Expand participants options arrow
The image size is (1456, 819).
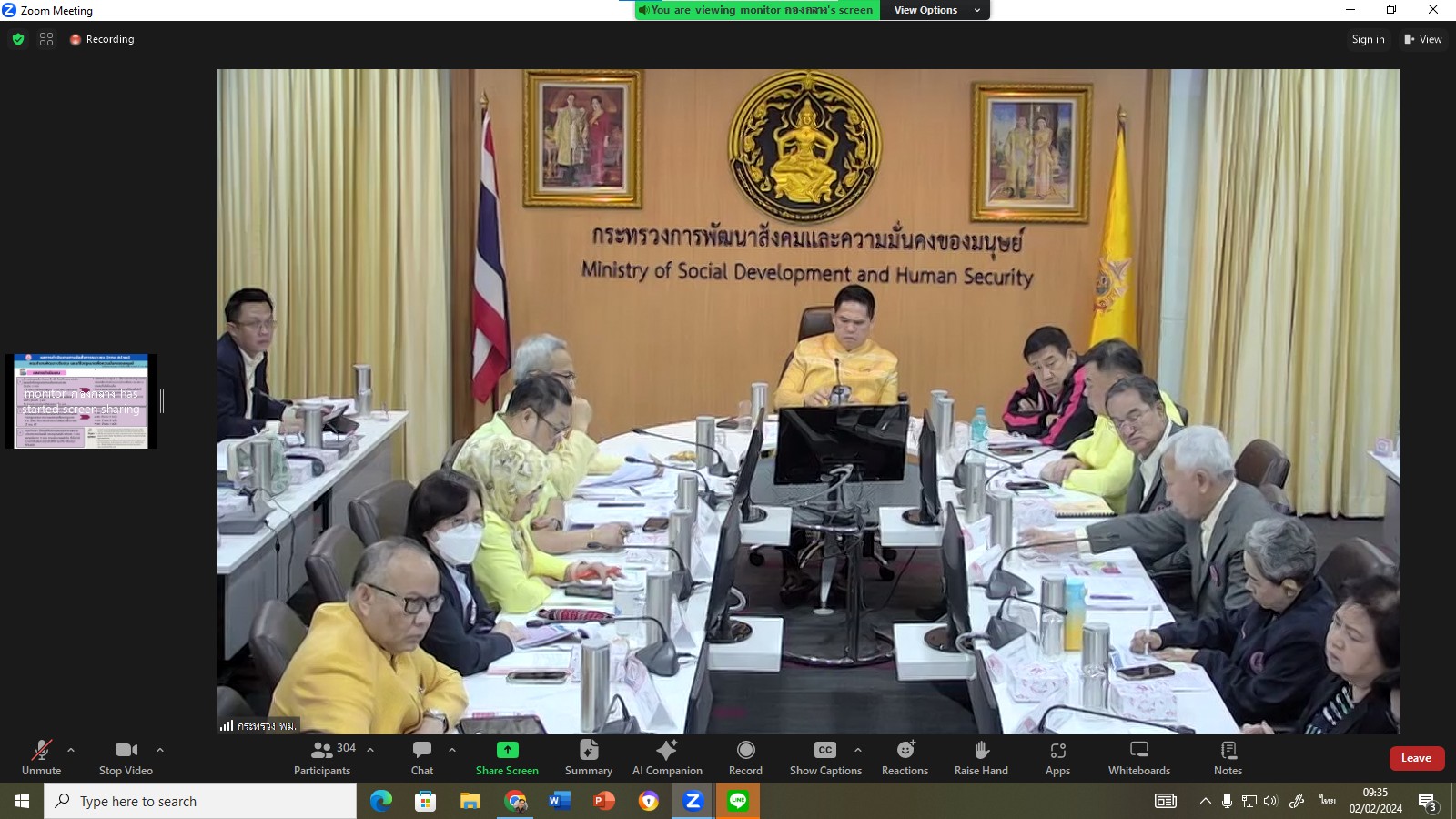click(x=370, y=750)
